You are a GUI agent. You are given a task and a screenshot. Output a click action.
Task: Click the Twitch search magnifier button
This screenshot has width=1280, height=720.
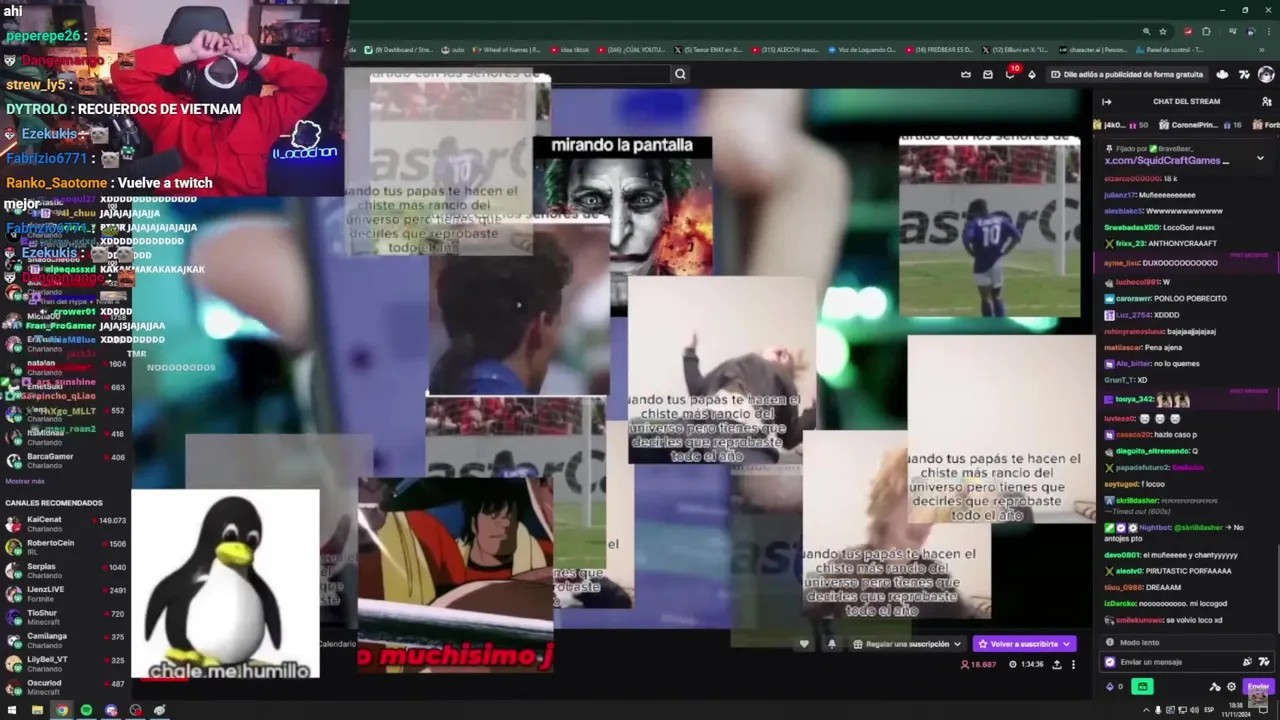coord(680,74)
